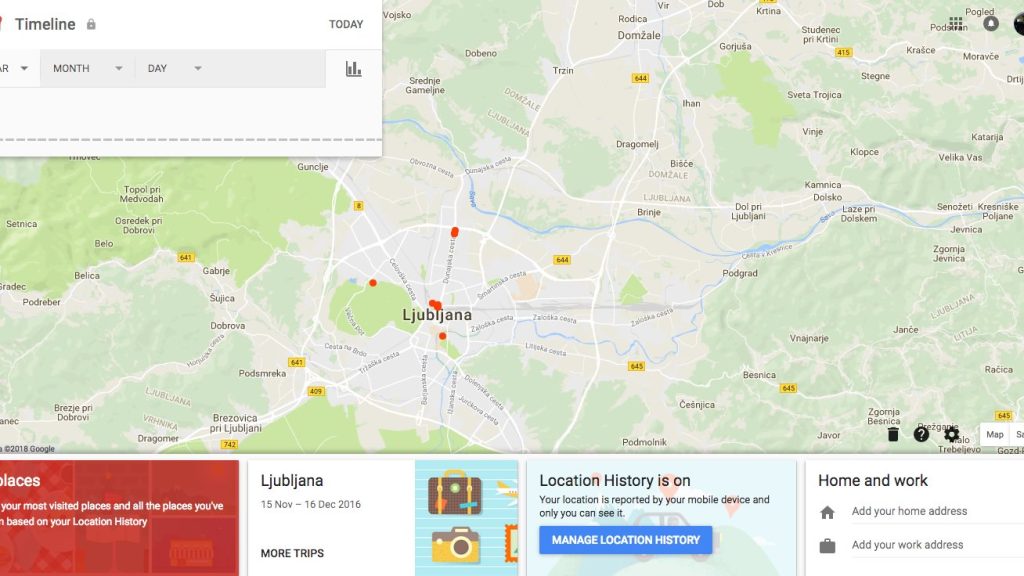Viewport: 1024px width, 576px height.
Task: Open the bar chart view of Timeline
Action: coord(352,68)
